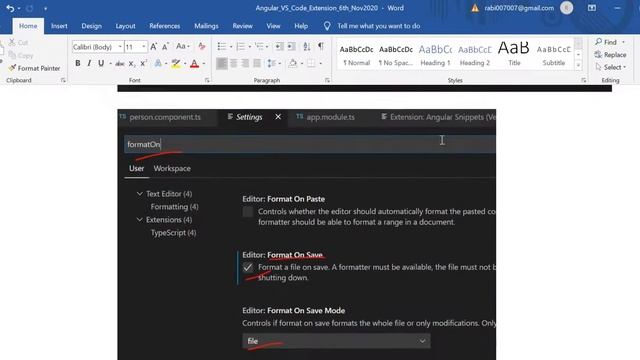Image resolution: width=640 pixels, height=360 pixels.
Task: Open the Paragraph settings dialog launcher
Action: (327, 80)
